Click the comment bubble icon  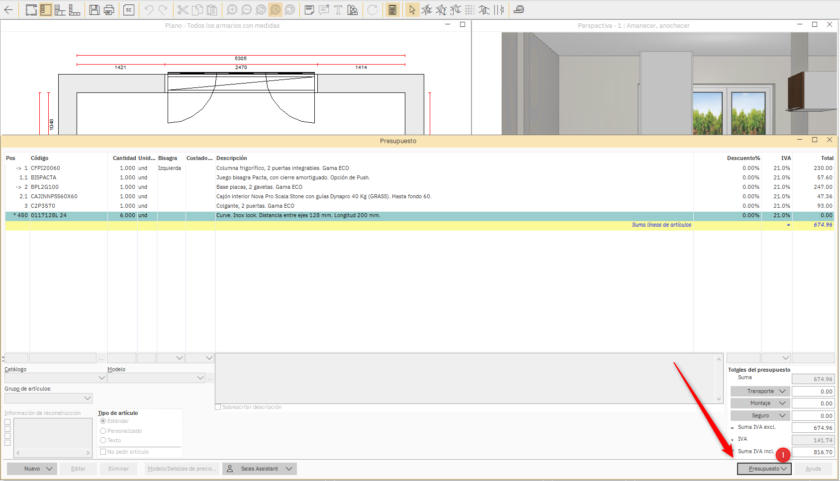coord(324,10)
